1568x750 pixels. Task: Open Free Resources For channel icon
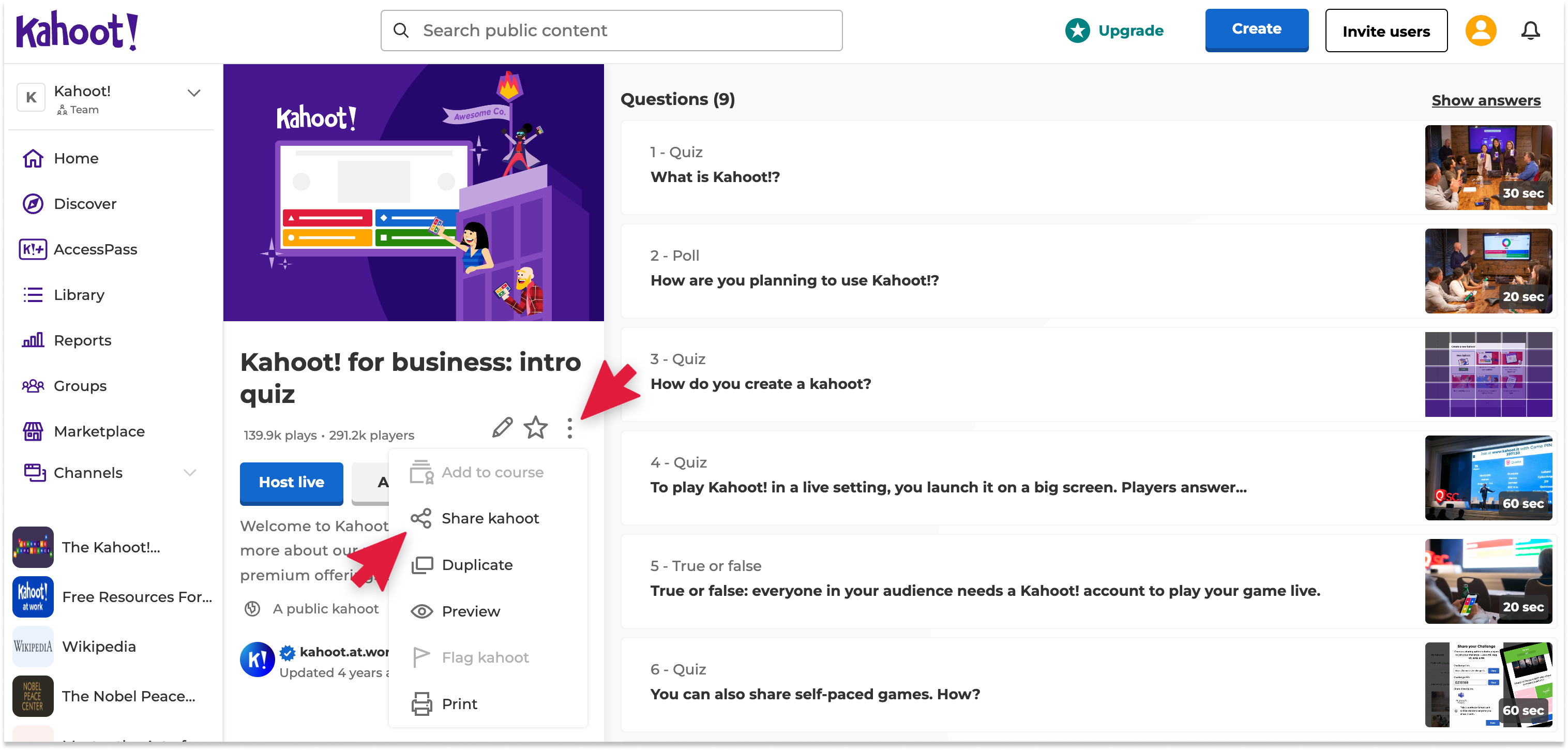[33, 597]
